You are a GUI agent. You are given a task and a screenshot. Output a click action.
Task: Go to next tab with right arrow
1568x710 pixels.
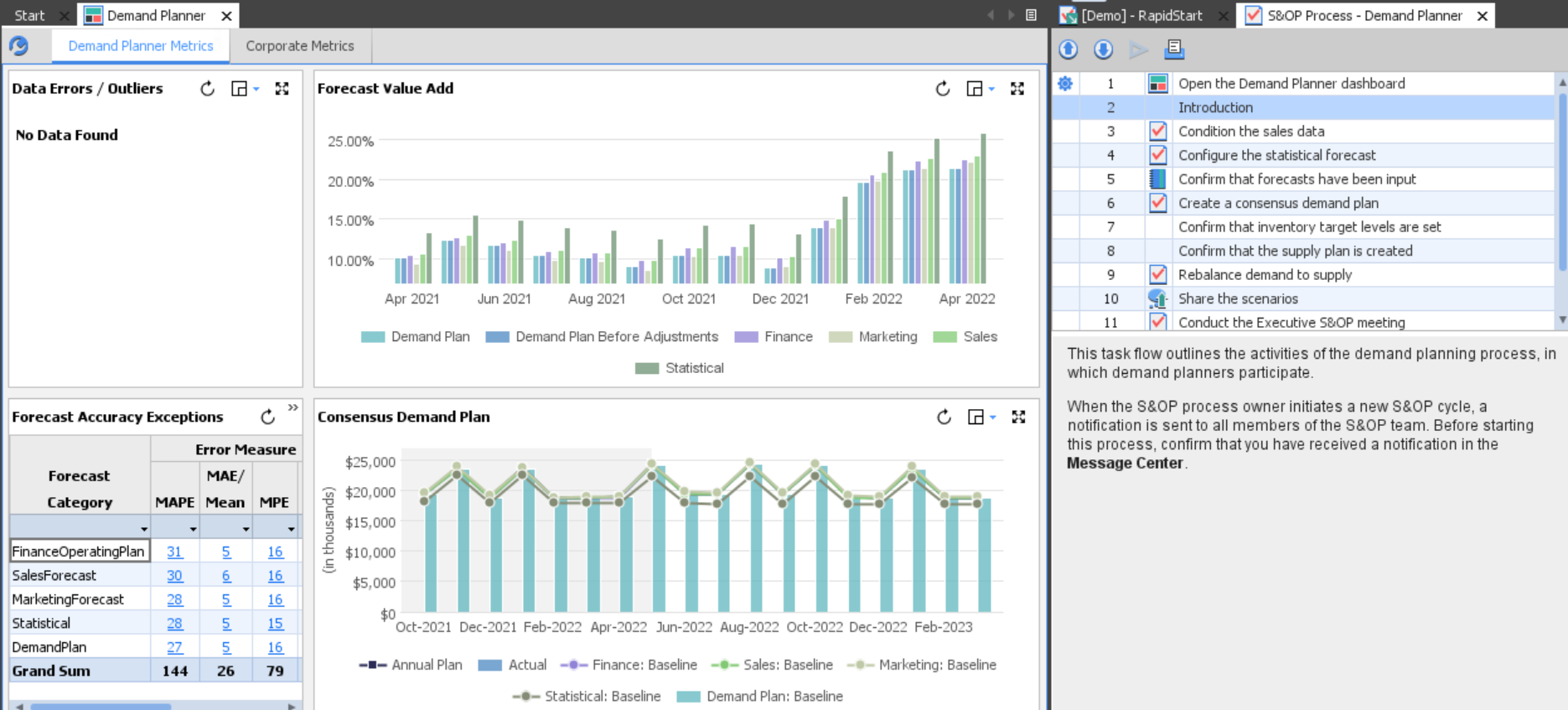1011,15
